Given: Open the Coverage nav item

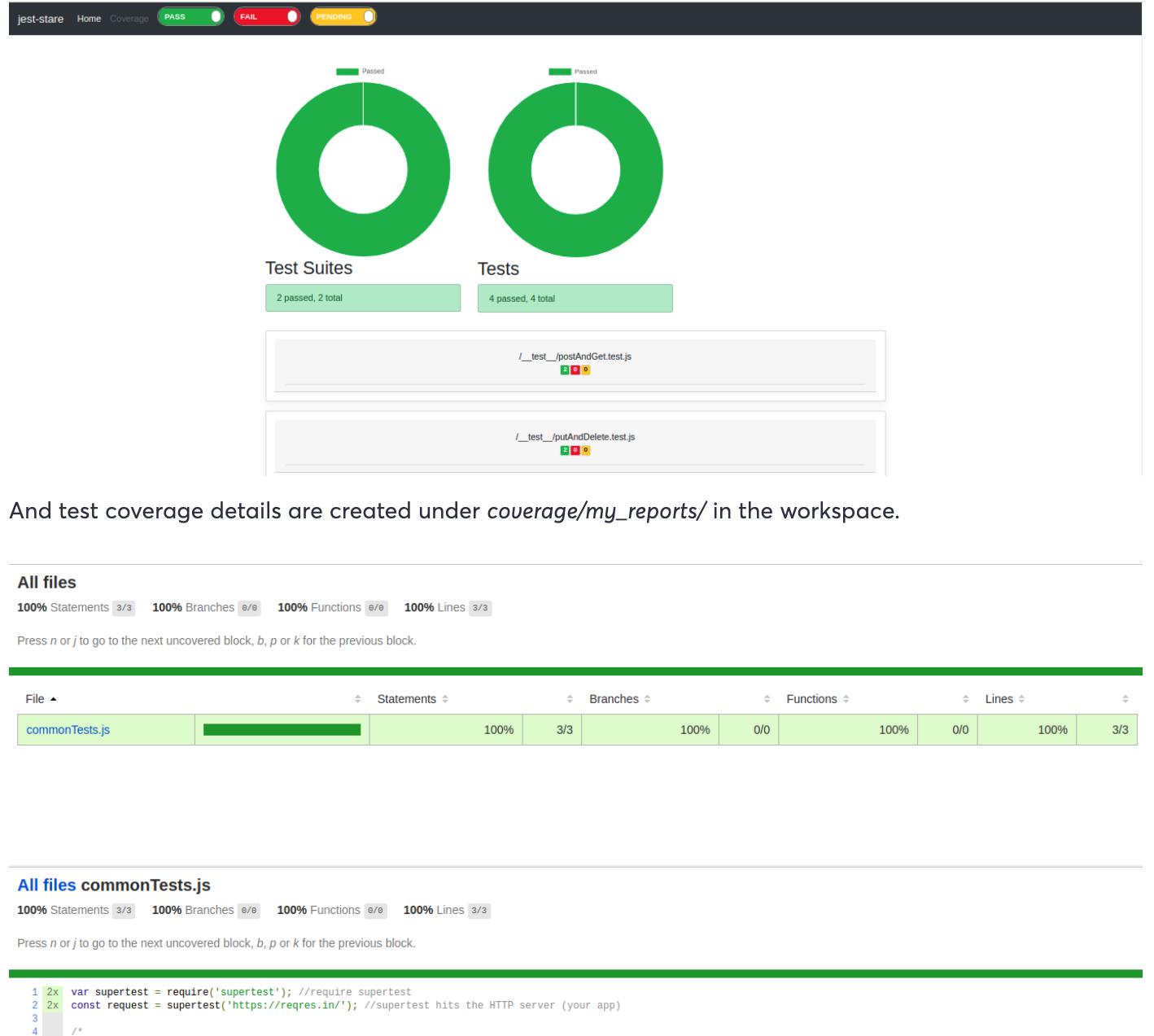Looking at the screenshot, I should click(x=129, y=19).
